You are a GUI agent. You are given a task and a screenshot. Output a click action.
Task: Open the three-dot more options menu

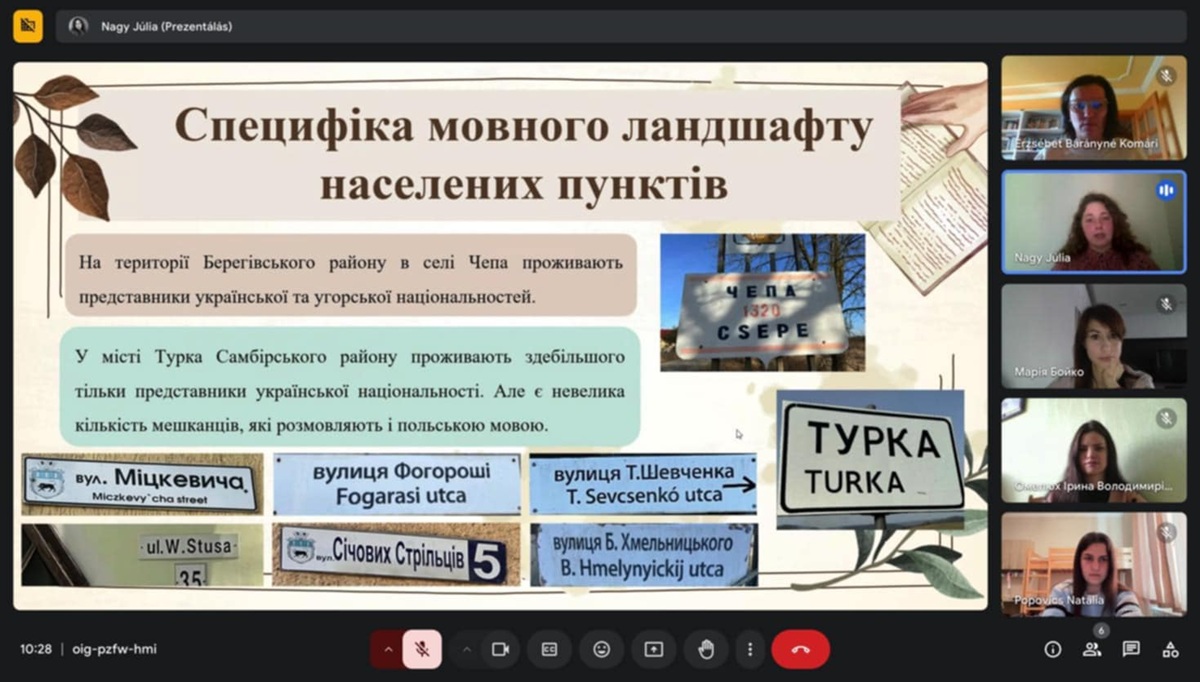(750, 649)
